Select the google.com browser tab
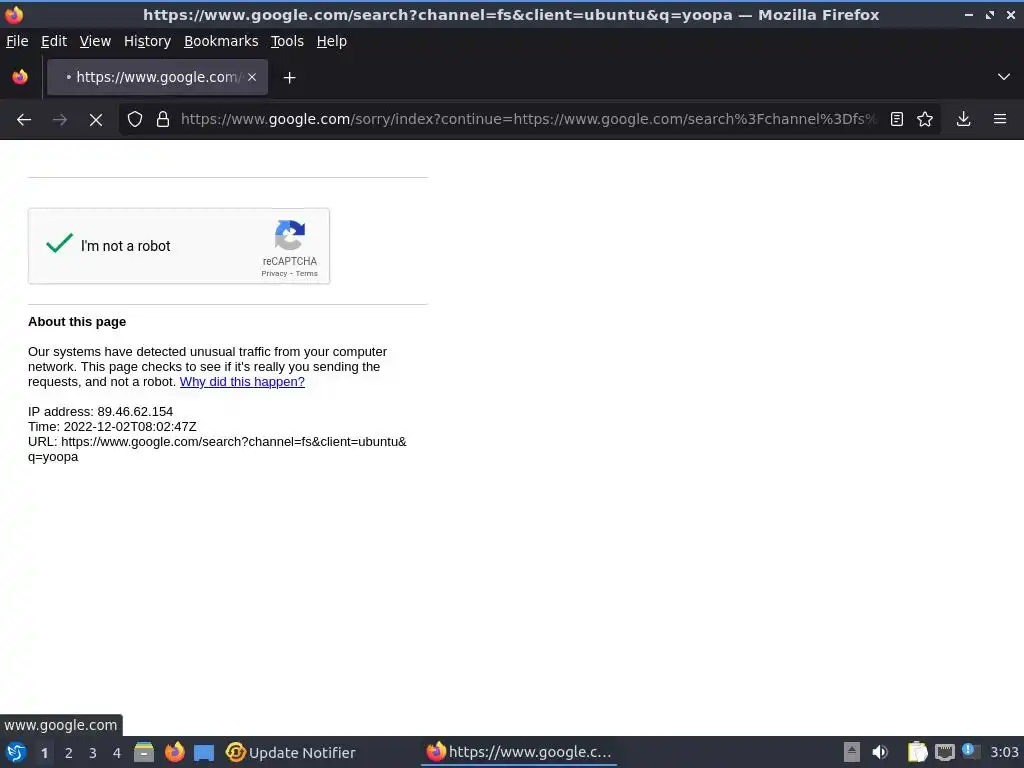The width and height of the screenshot is (1024, 768). pos(157,77)
